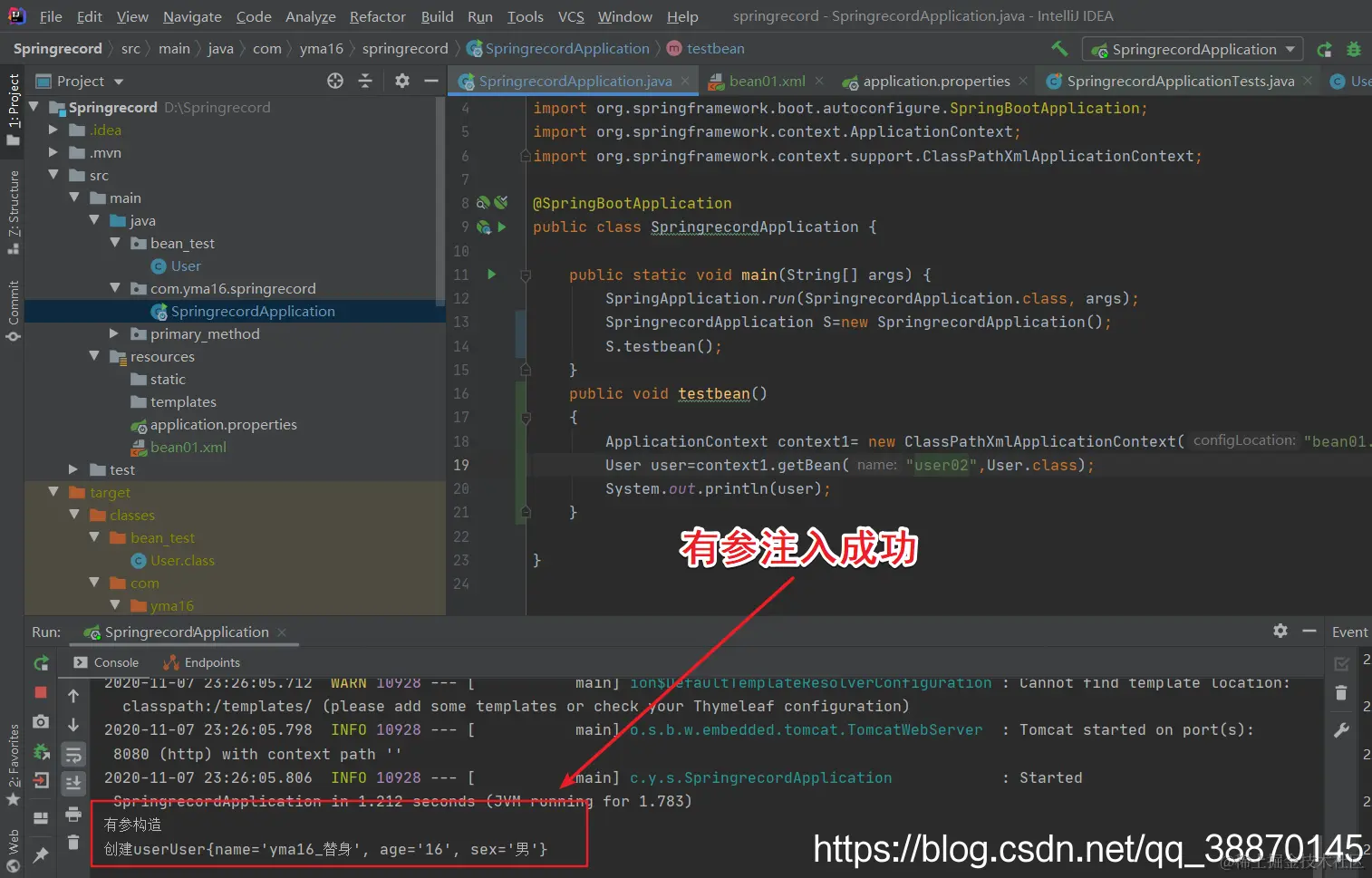Open the Navigate menu
This screenshot has width=1372, height=878.
(x=192, y=16)
